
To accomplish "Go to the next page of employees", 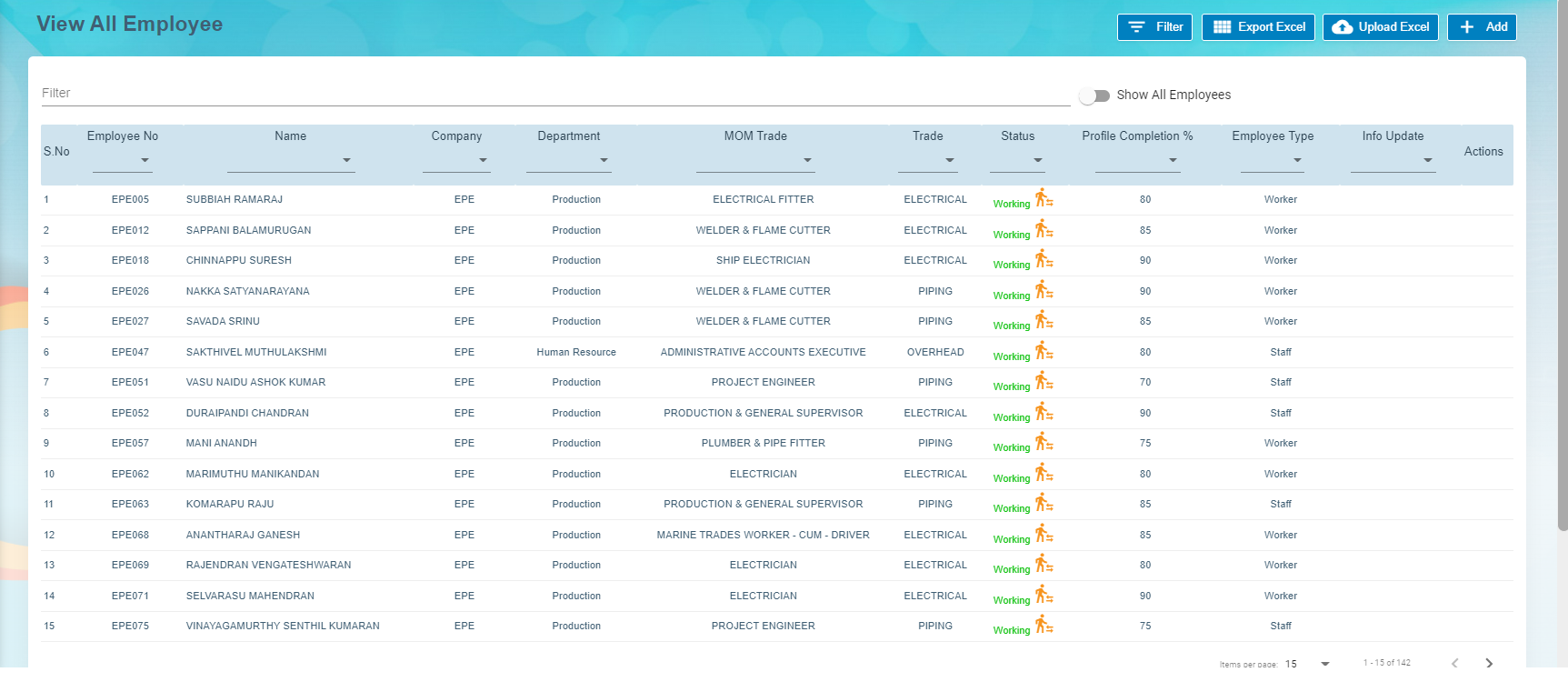I will click(1489, 663).
